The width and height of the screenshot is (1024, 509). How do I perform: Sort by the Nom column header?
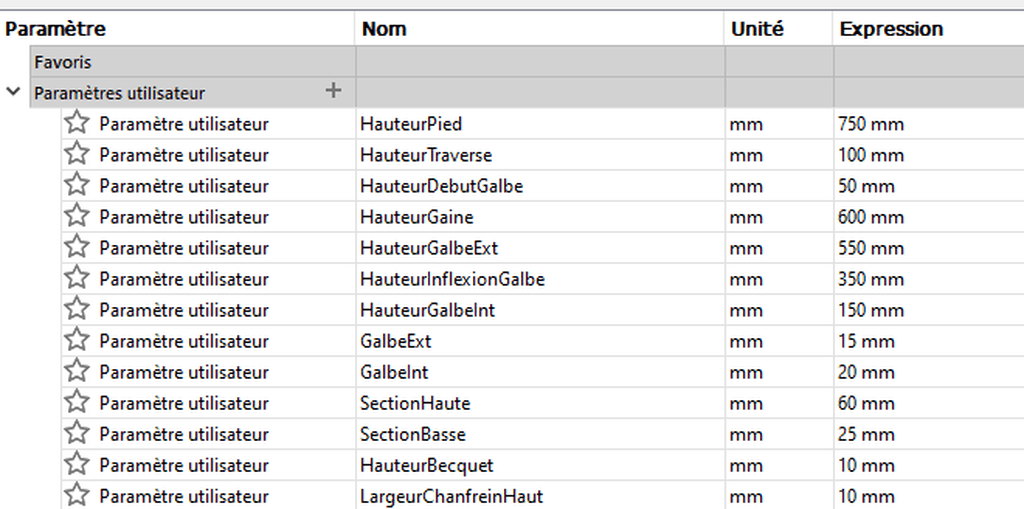[539, 29]
